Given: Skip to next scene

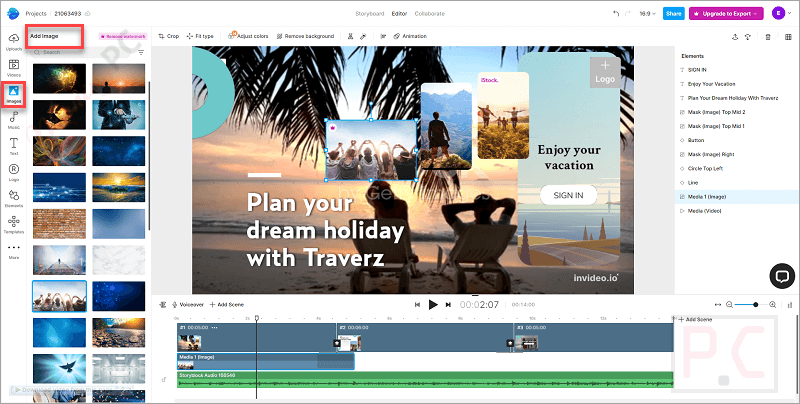Looking at the screenshot, I should coord(448,305).
